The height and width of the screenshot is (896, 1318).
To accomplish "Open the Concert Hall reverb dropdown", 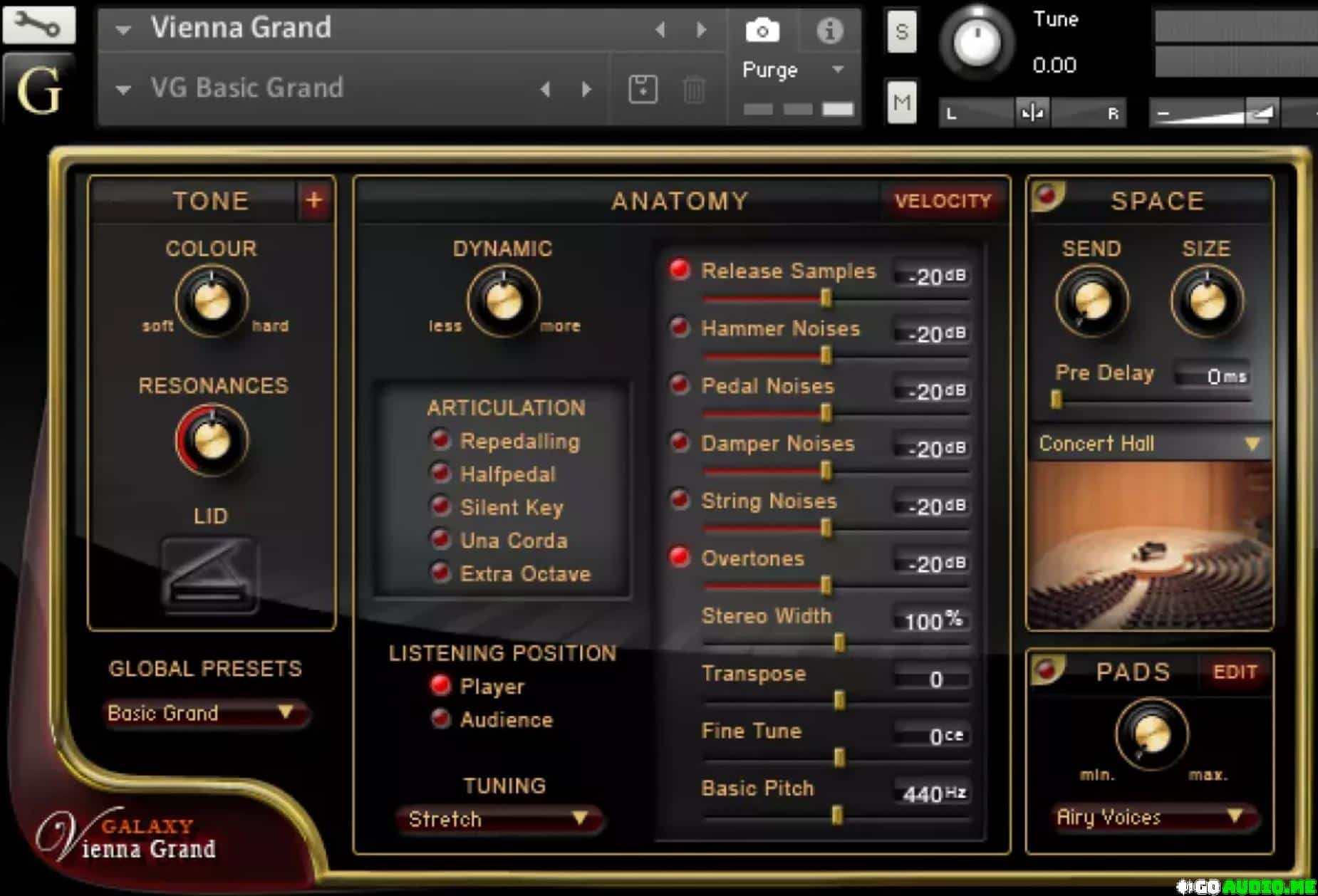I will tap(1149, 444).
